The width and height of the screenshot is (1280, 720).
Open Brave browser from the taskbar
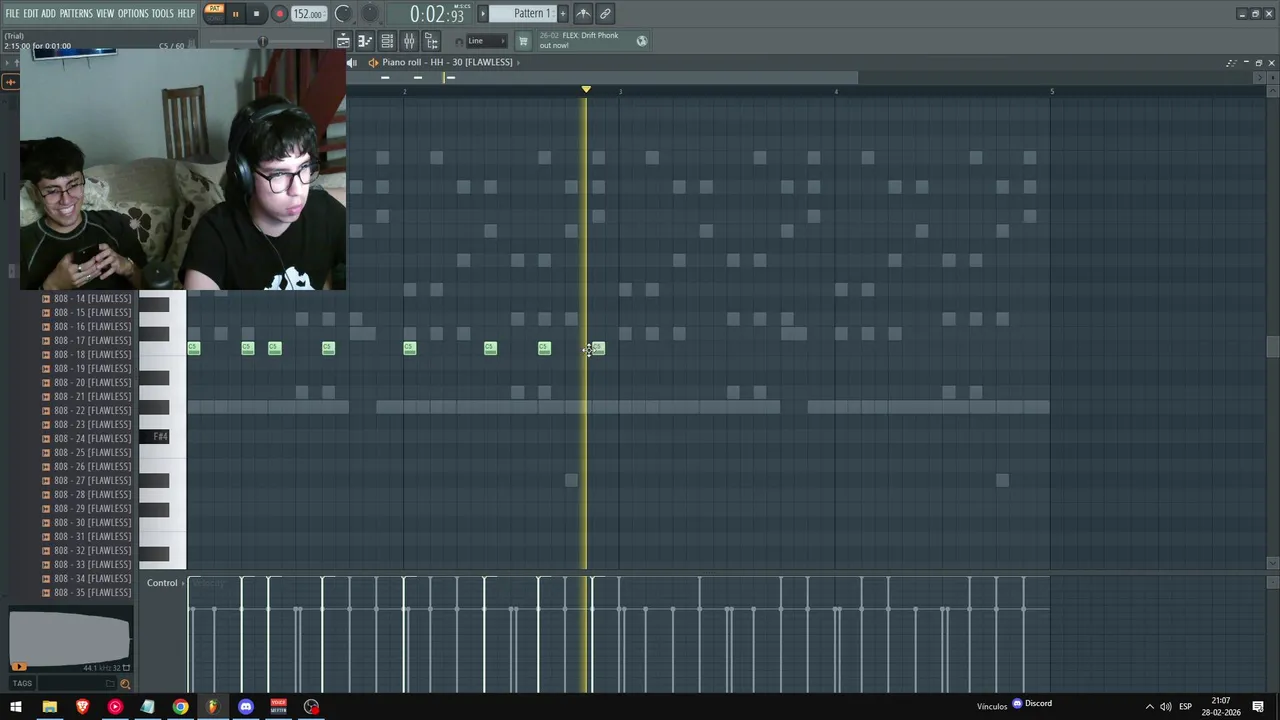[x=82, y=707]
